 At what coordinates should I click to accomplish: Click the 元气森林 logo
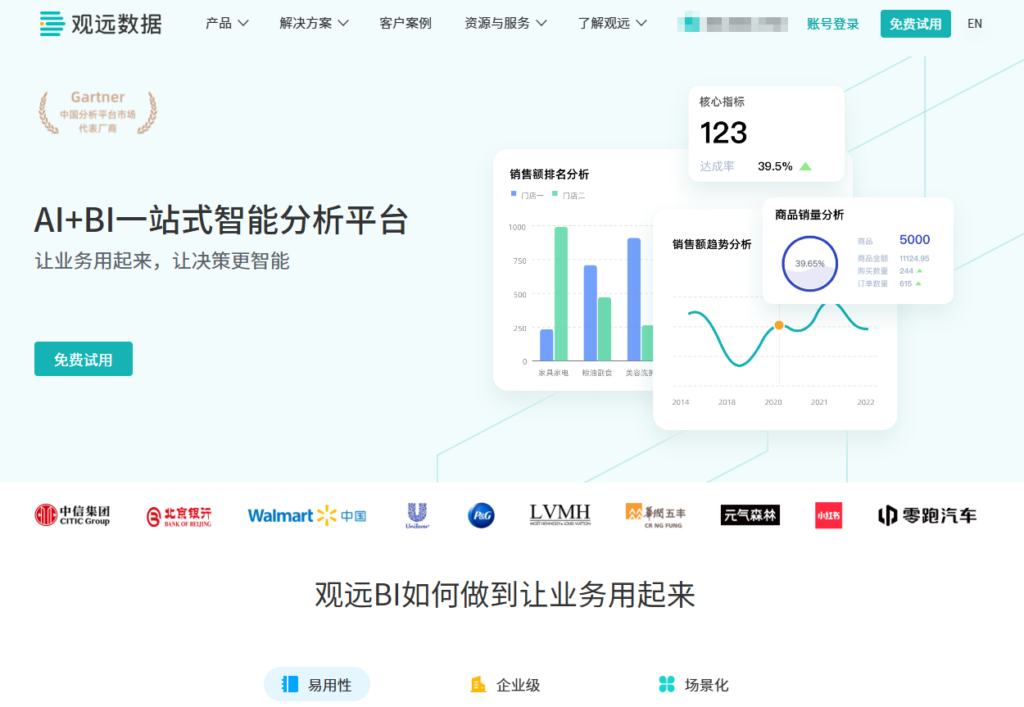point(750,515)
